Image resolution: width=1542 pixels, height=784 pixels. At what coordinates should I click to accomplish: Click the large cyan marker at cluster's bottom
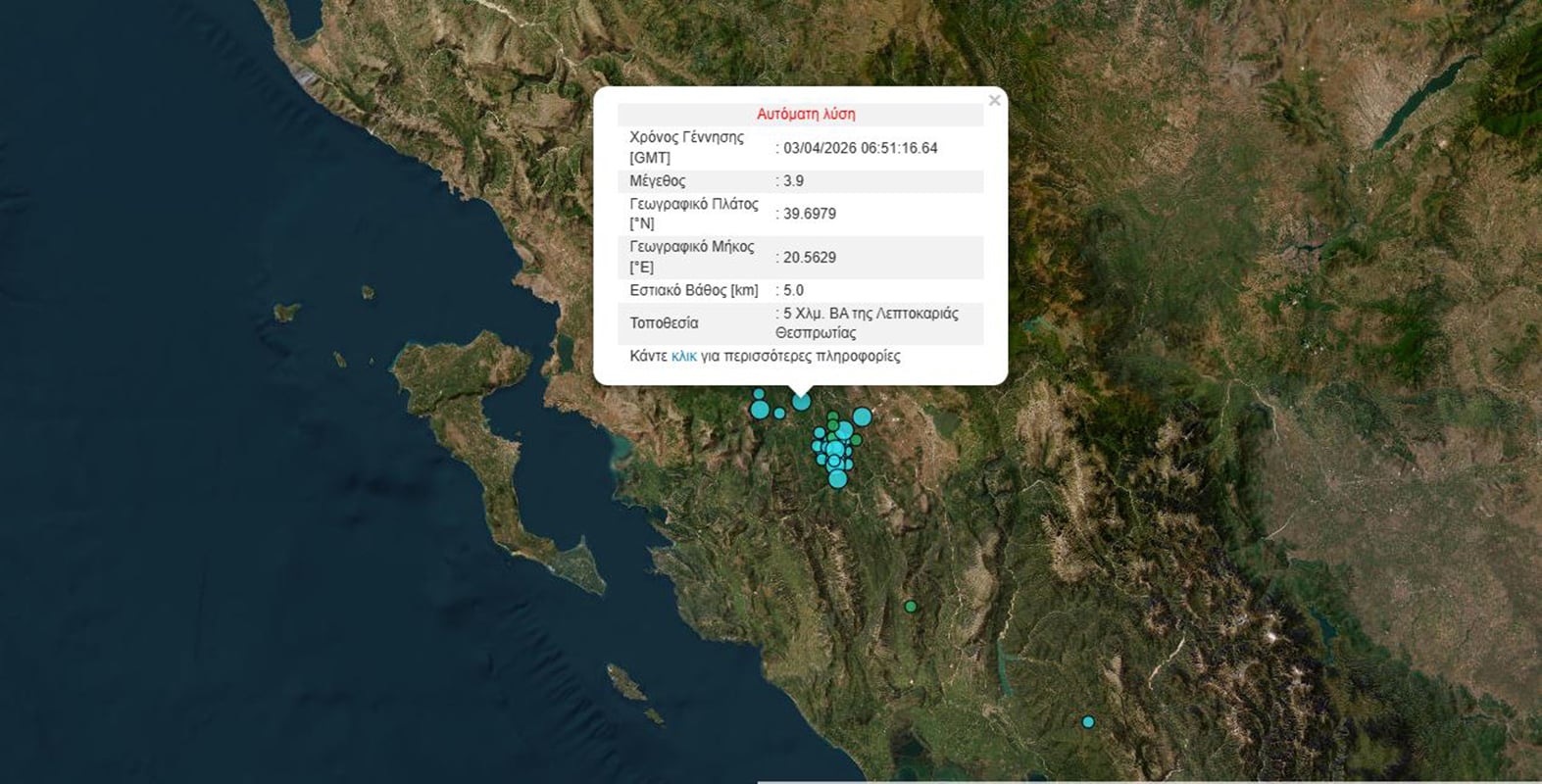click(x=837, y=479)
